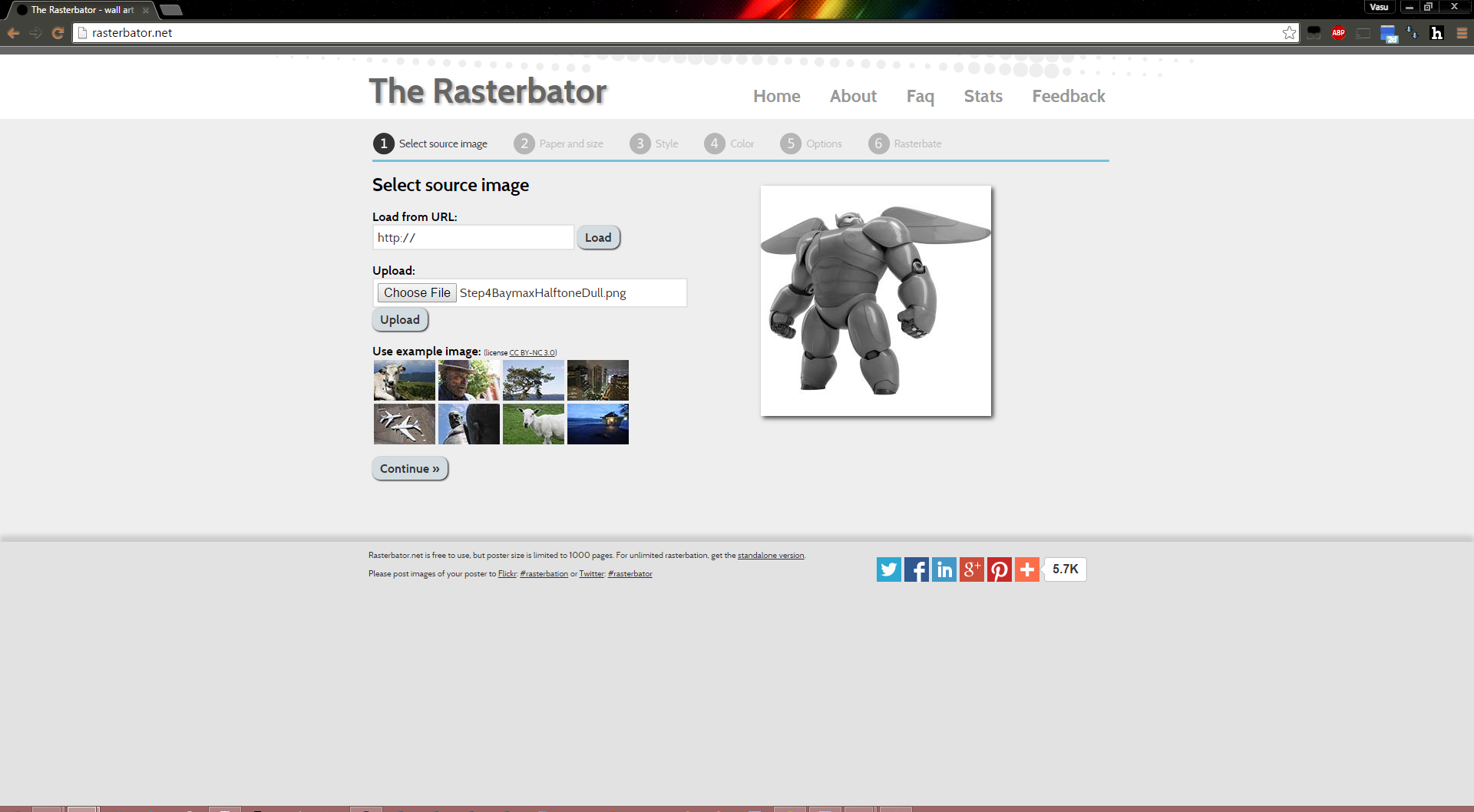Go to step 1 Select source image
Viewport: 1474px width, 812px height.
[431, 144]
